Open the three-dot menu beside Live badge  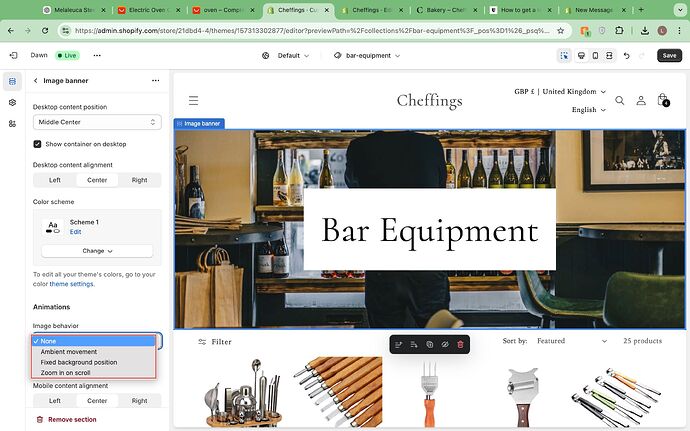(97, 55)
